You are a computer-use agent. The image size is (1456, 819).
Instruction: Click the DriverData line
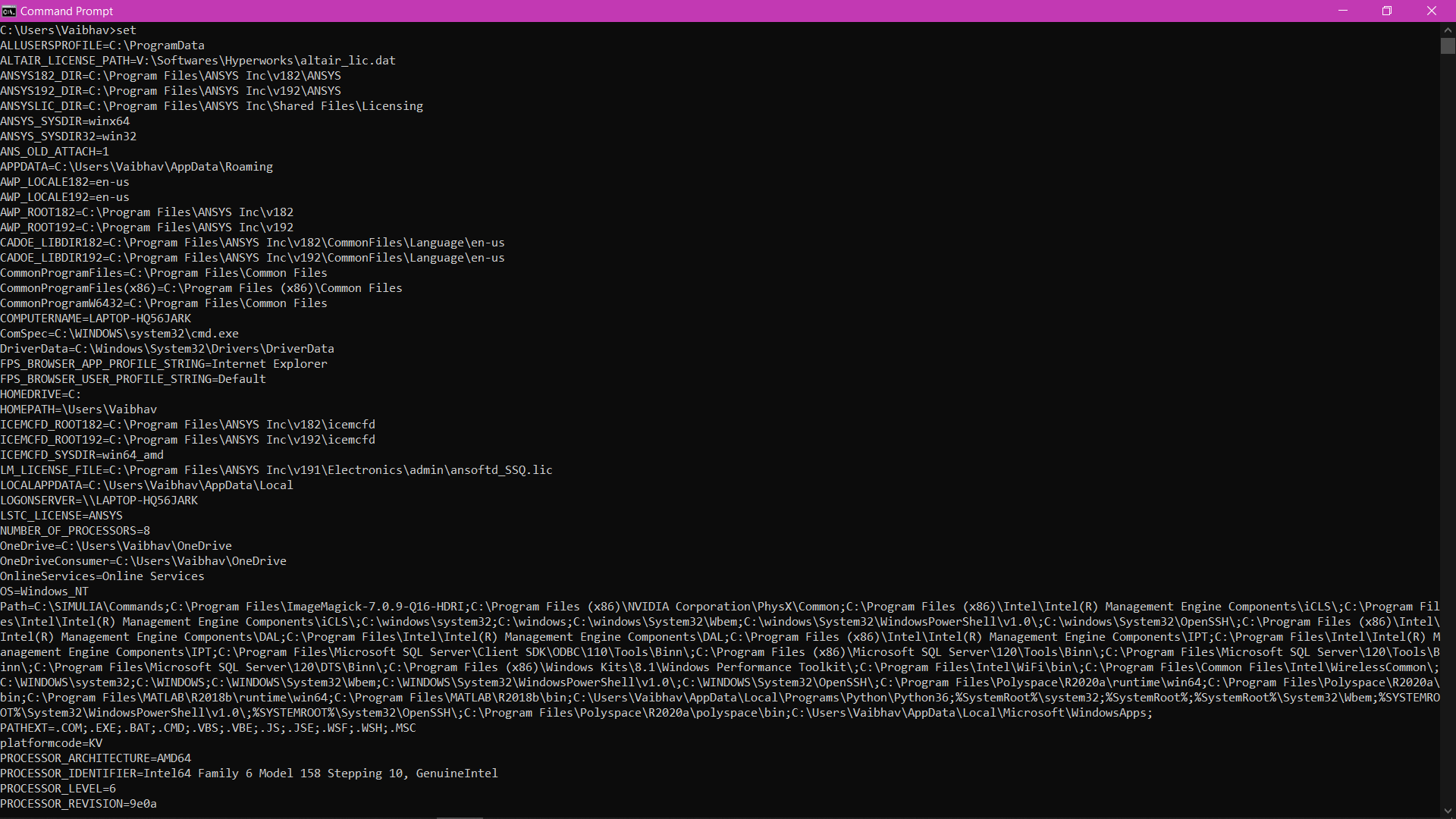[167, 349]
